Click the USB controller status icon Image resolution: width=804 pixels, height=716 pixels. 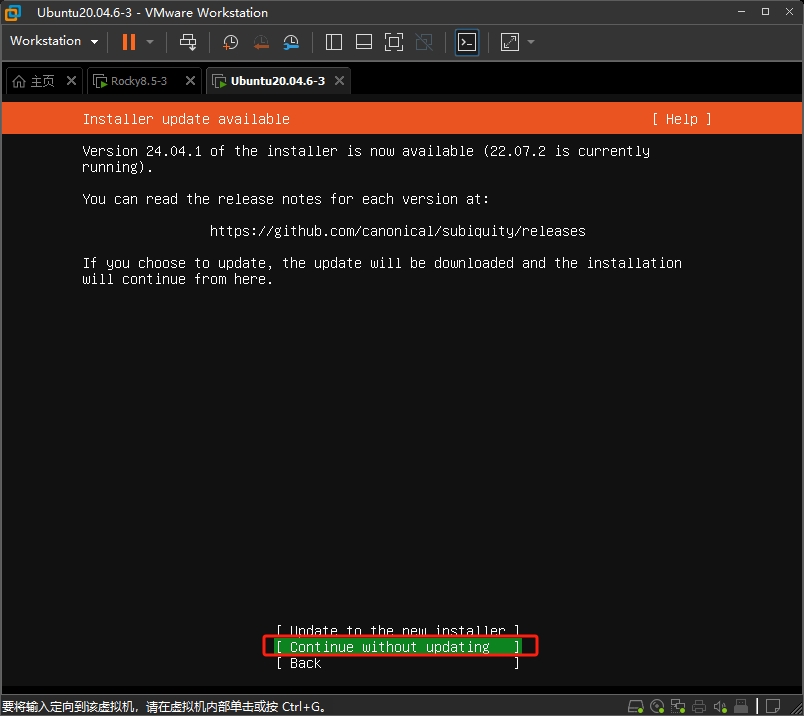741,706
